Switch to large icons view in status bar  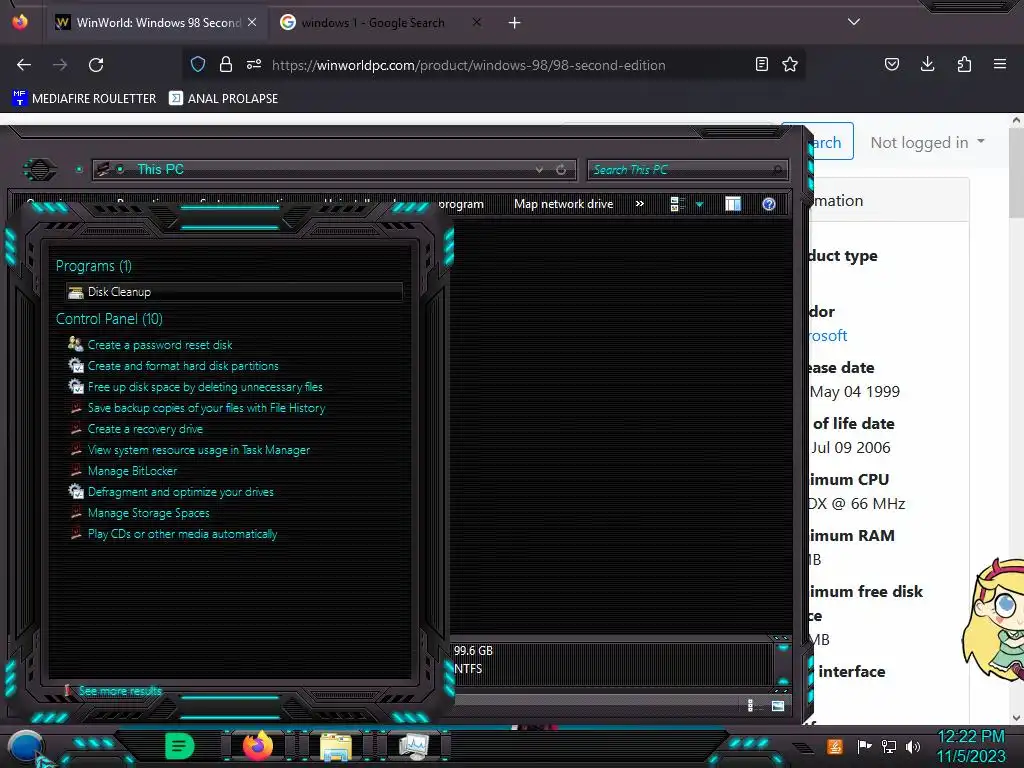[778, 705]
